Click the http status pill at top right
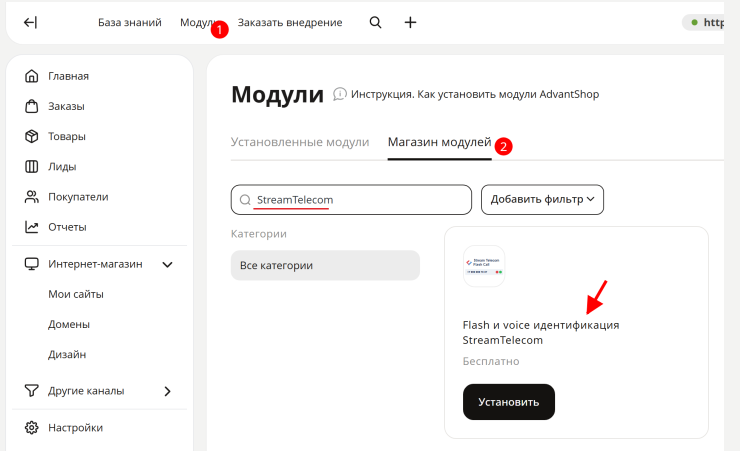The image size is (740, 451). 703,22
